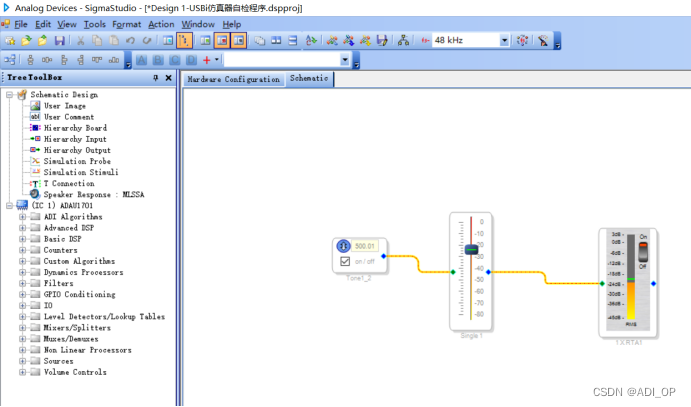Click the 500.01 frequency input field
Screen dimensions: 691x407
(364, 246)
